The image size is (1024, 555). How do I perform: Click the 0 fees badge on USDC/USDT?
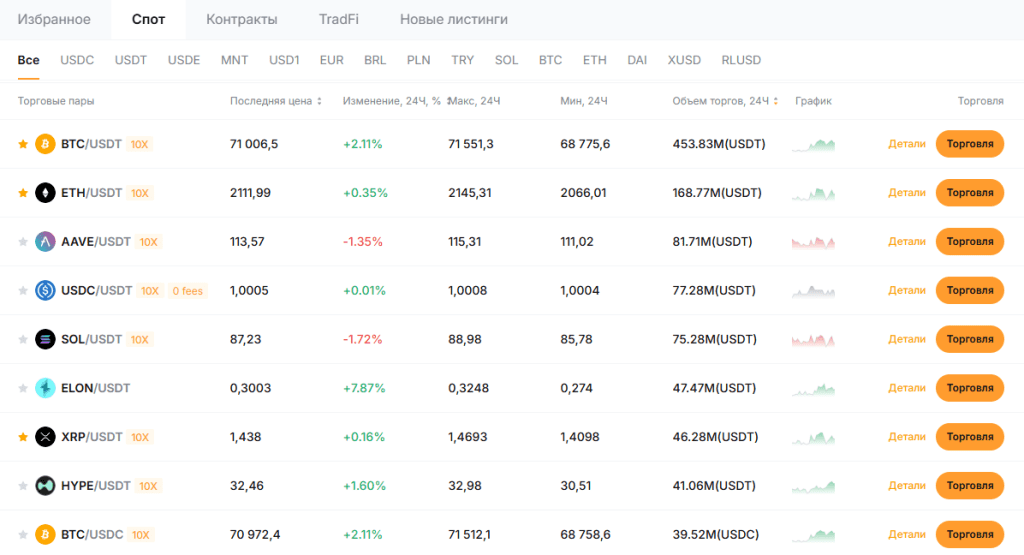[187, 291]
